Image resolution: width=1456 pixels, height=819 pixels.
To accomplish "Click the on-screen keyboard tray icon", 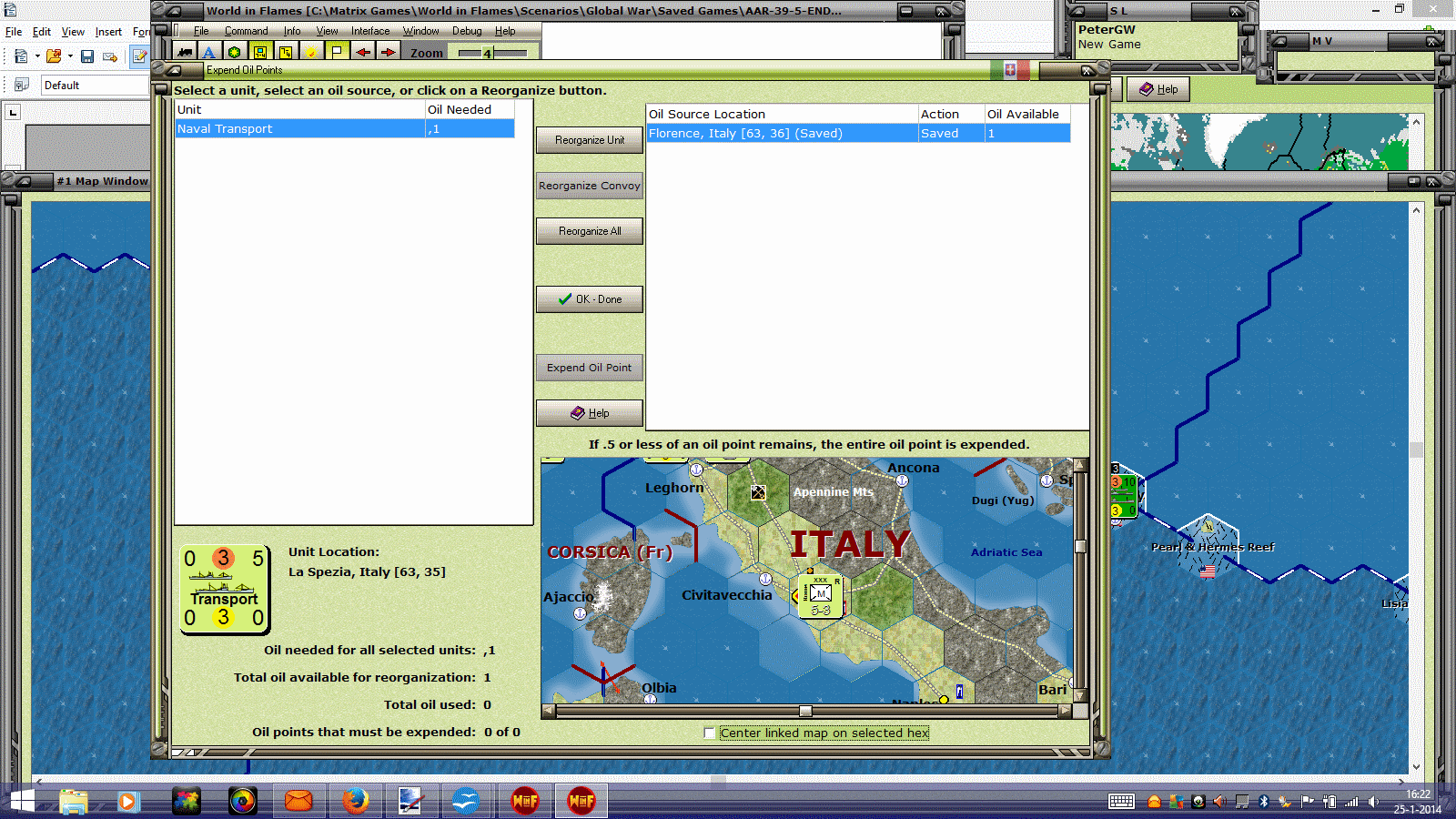I will pos(1121,802).
